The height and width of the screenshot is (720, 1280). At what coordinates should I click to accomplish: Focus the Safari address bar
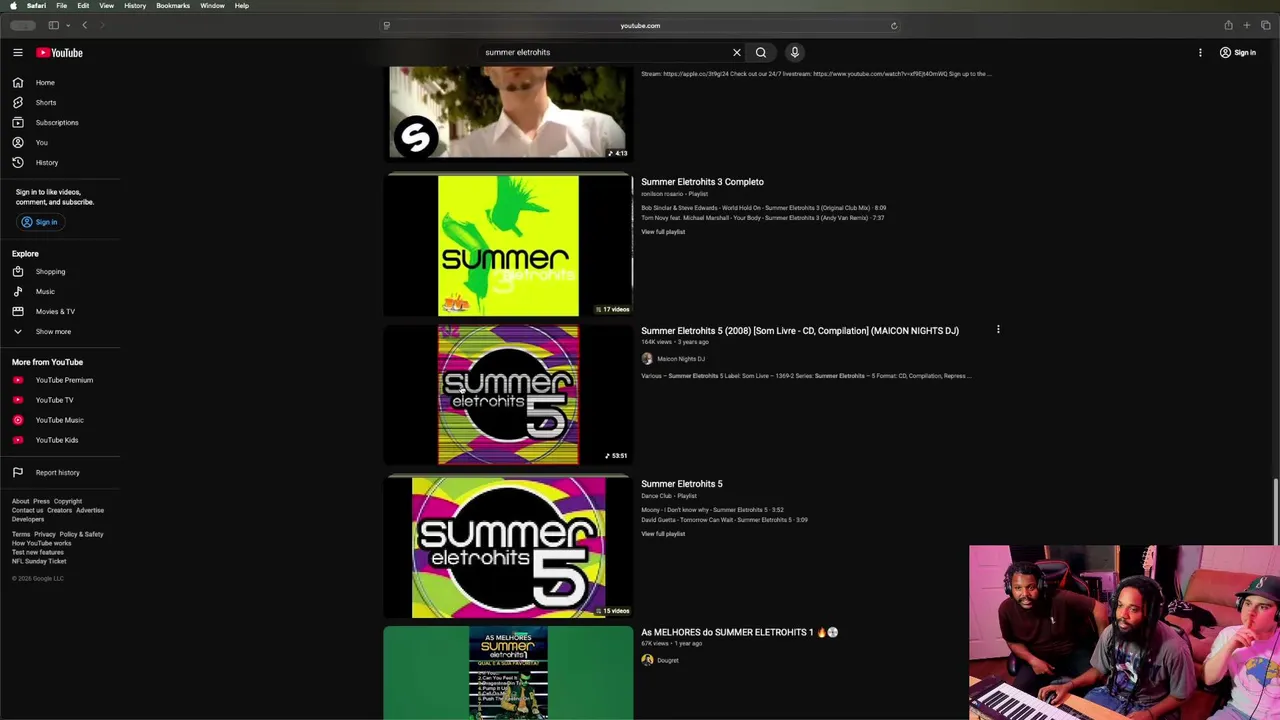click(640, 25)
